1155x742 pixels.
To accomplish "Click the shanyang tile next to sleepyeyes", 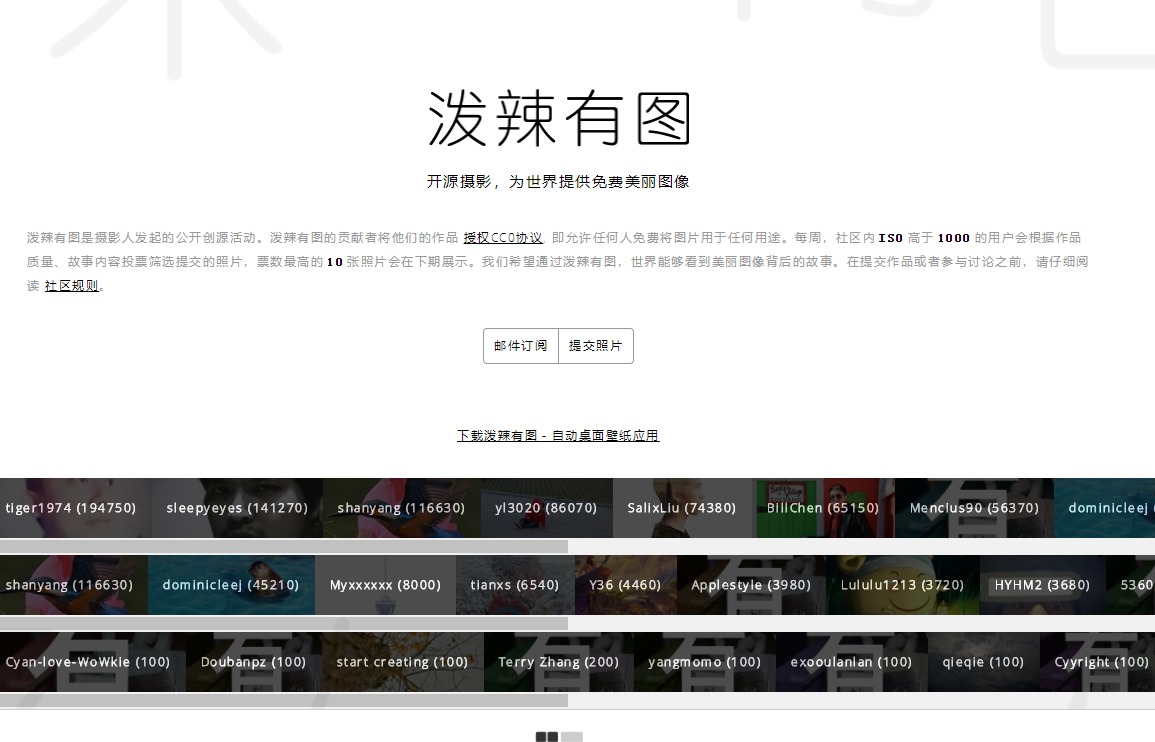I will tap(401, 508).
